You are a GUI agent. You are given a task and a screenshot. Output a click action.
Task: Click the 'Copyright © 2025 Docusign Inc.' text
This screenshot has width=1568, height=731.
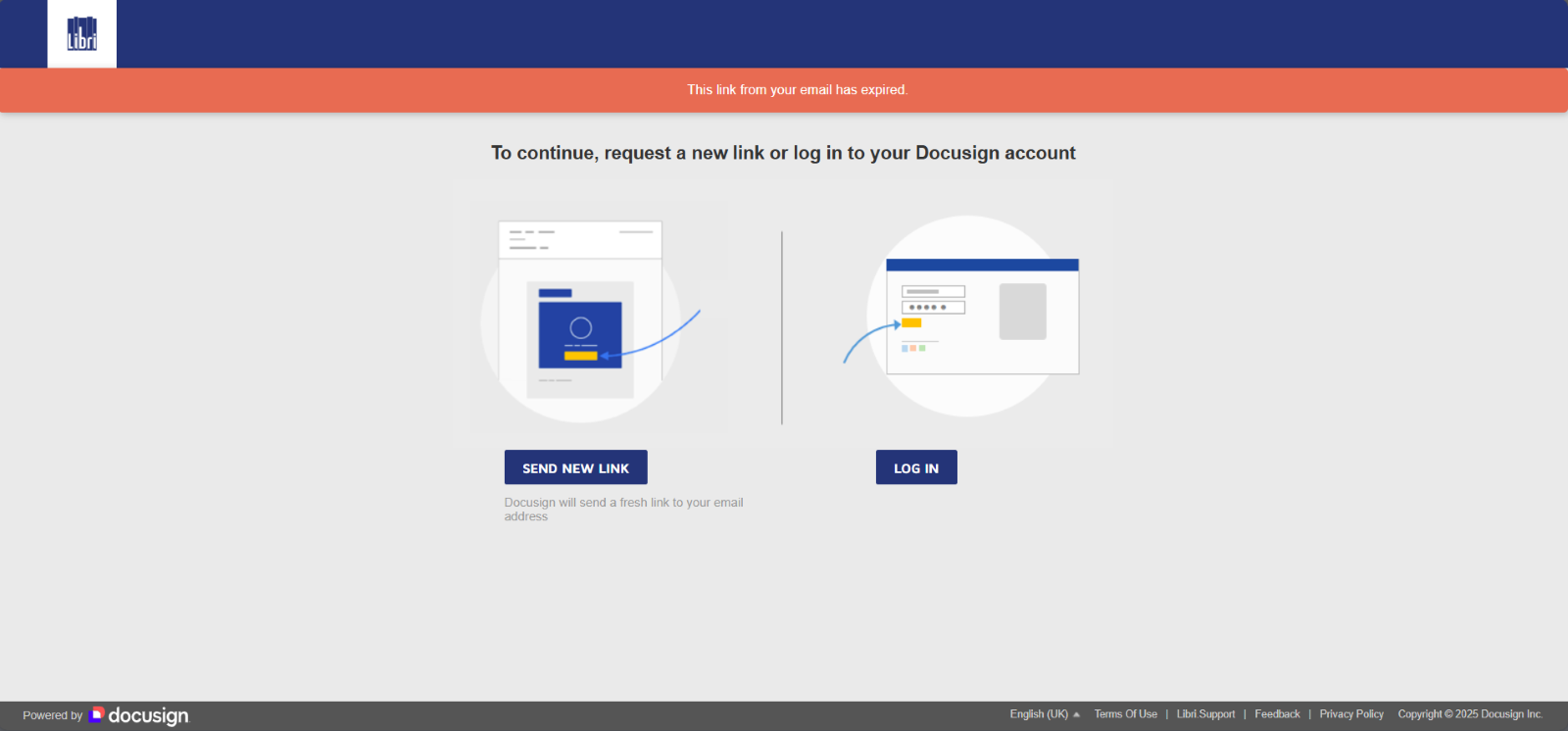1470,714
